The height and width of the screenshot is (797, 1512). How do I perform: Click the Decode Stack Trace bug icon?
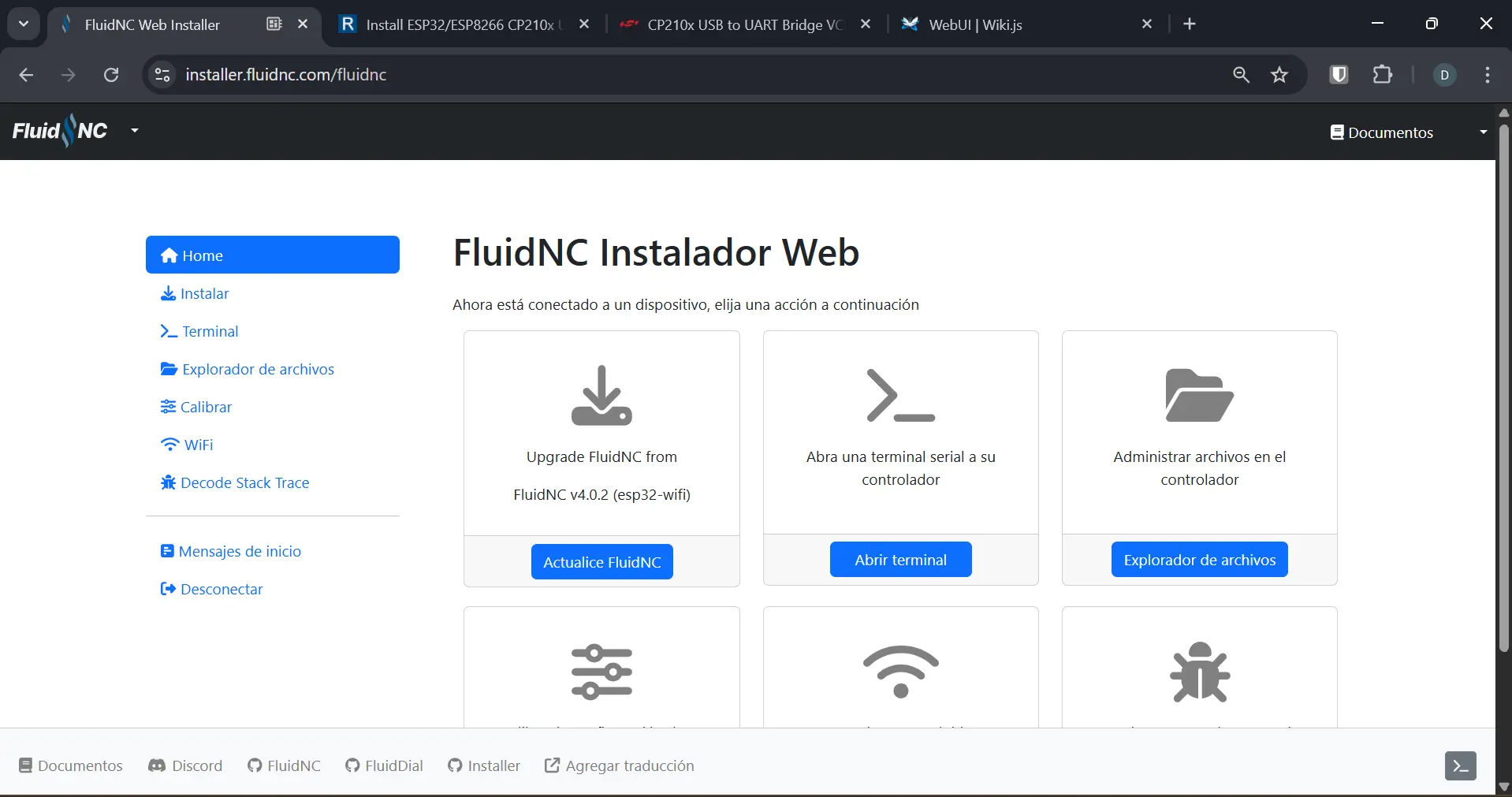tap(168, 482)
